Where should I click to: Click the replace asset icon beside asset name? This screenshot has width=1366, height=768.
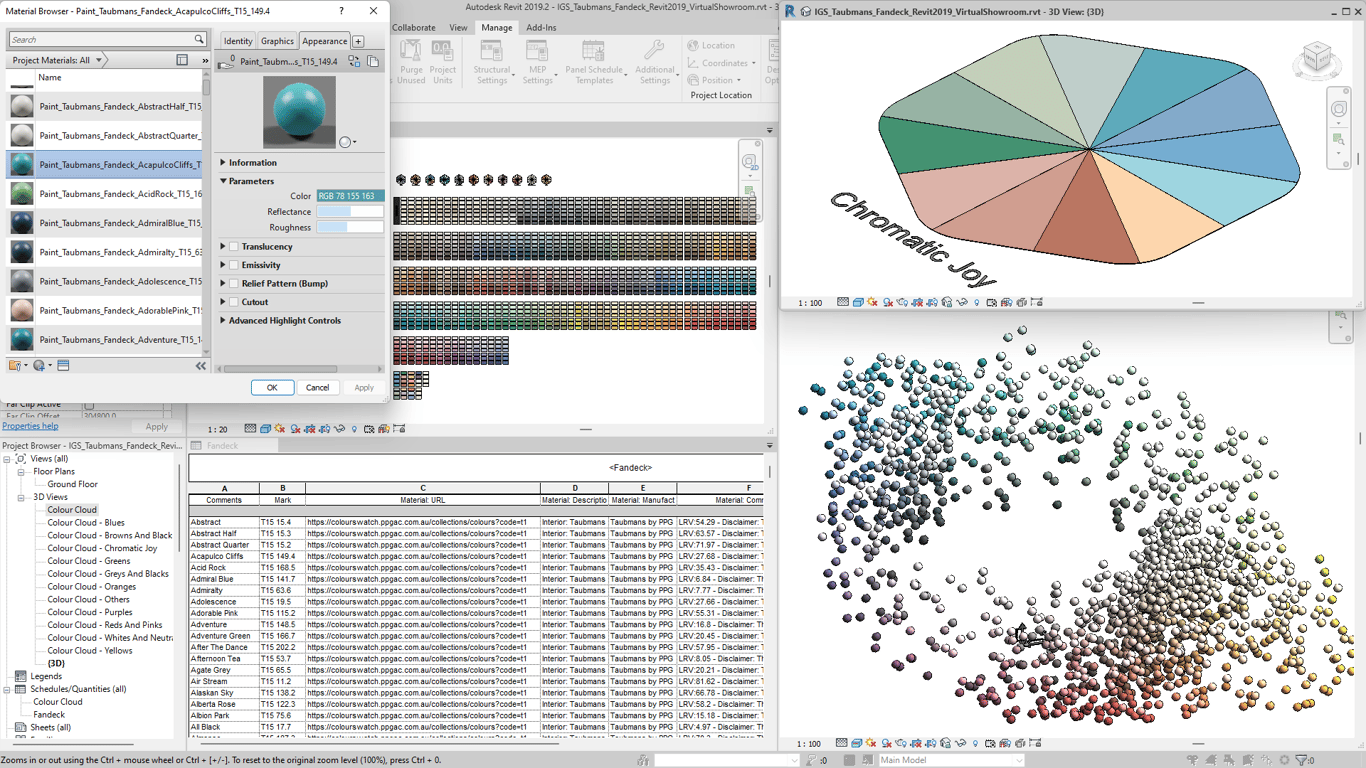(x=354, y=62)
